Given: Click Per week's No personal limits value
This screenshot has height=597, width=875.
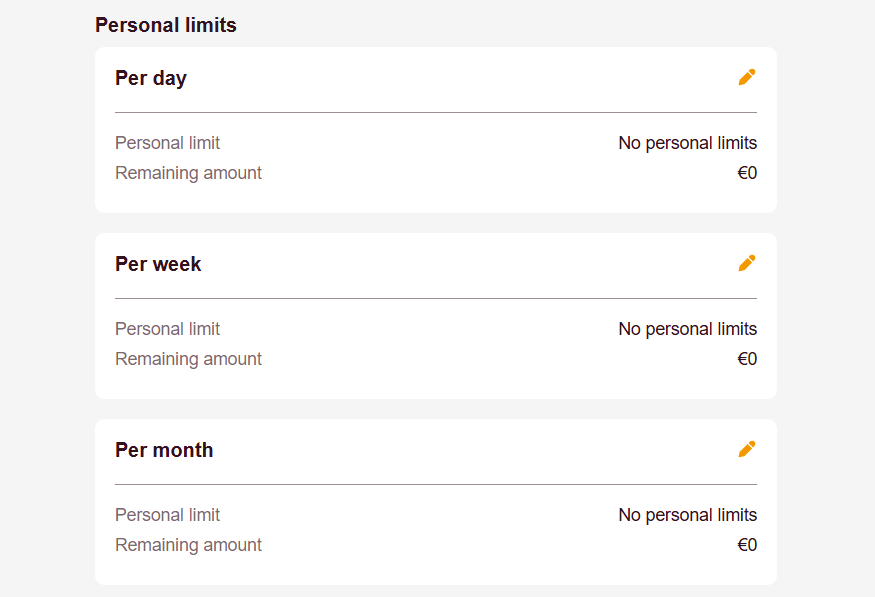Looking at the screenshot, I should point(688,329).
